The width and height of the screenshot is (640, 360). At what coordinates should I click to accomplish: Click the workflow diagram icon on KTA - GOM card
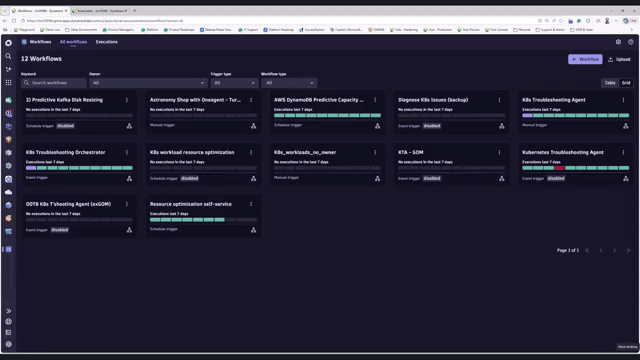click(x=502, y=178)
